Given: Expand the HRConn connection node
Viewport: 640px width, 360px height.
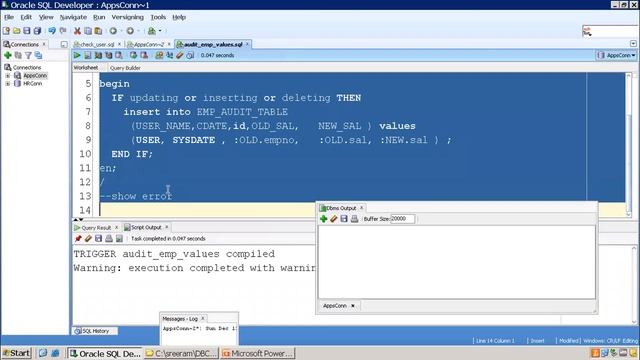Looking at the screenshot, I should click(x=7, y=84).
